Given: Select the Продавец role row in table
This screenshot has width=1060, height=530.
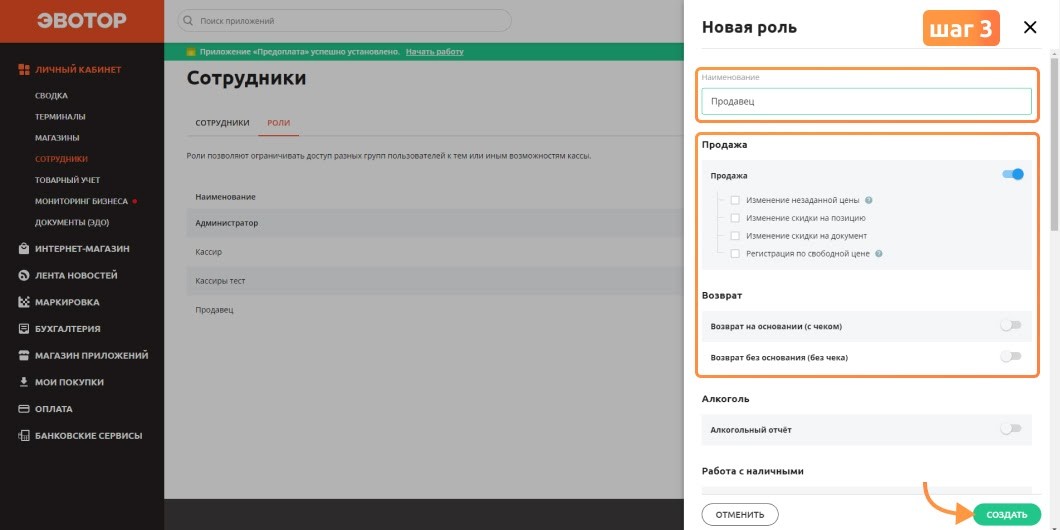Looking at the screenshot, I should click(x=435, y=310).
